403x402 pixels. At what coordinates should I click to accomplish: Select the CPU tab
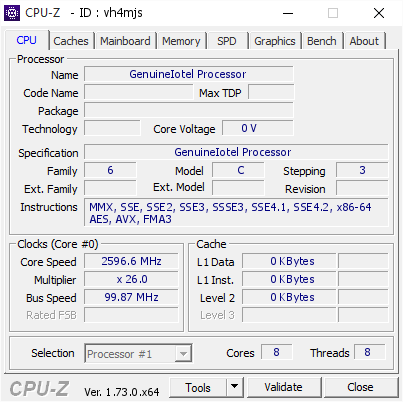pyautogui.click(x=27, y=40)
